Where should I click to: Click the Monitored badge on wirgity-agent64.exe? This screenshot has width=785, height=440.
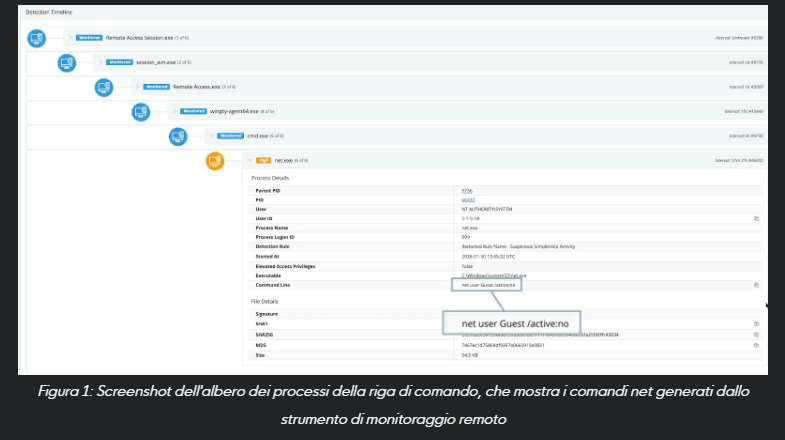[193, 111]
